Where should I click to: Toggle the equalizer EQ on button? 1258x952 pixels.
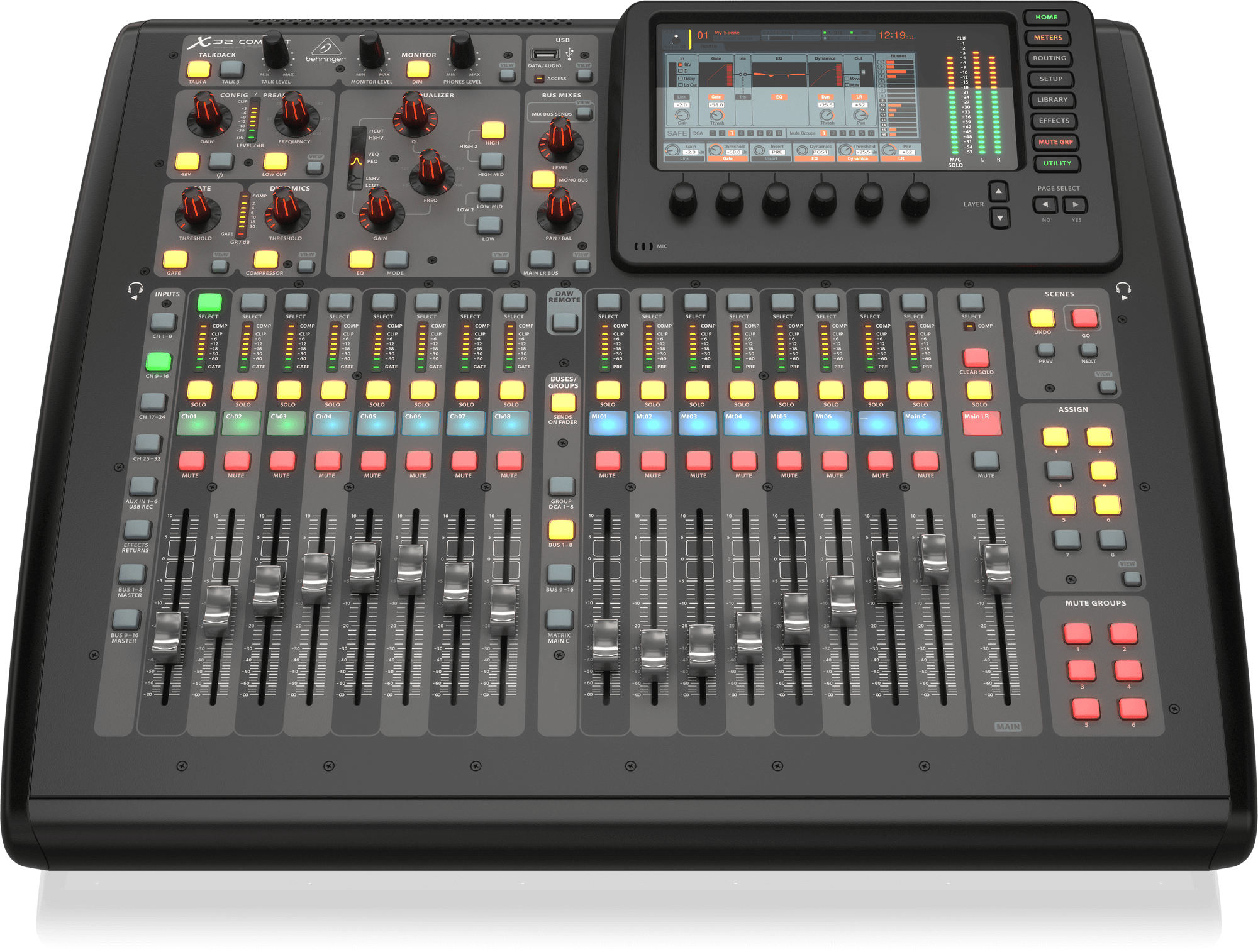[x=361, y=259]
